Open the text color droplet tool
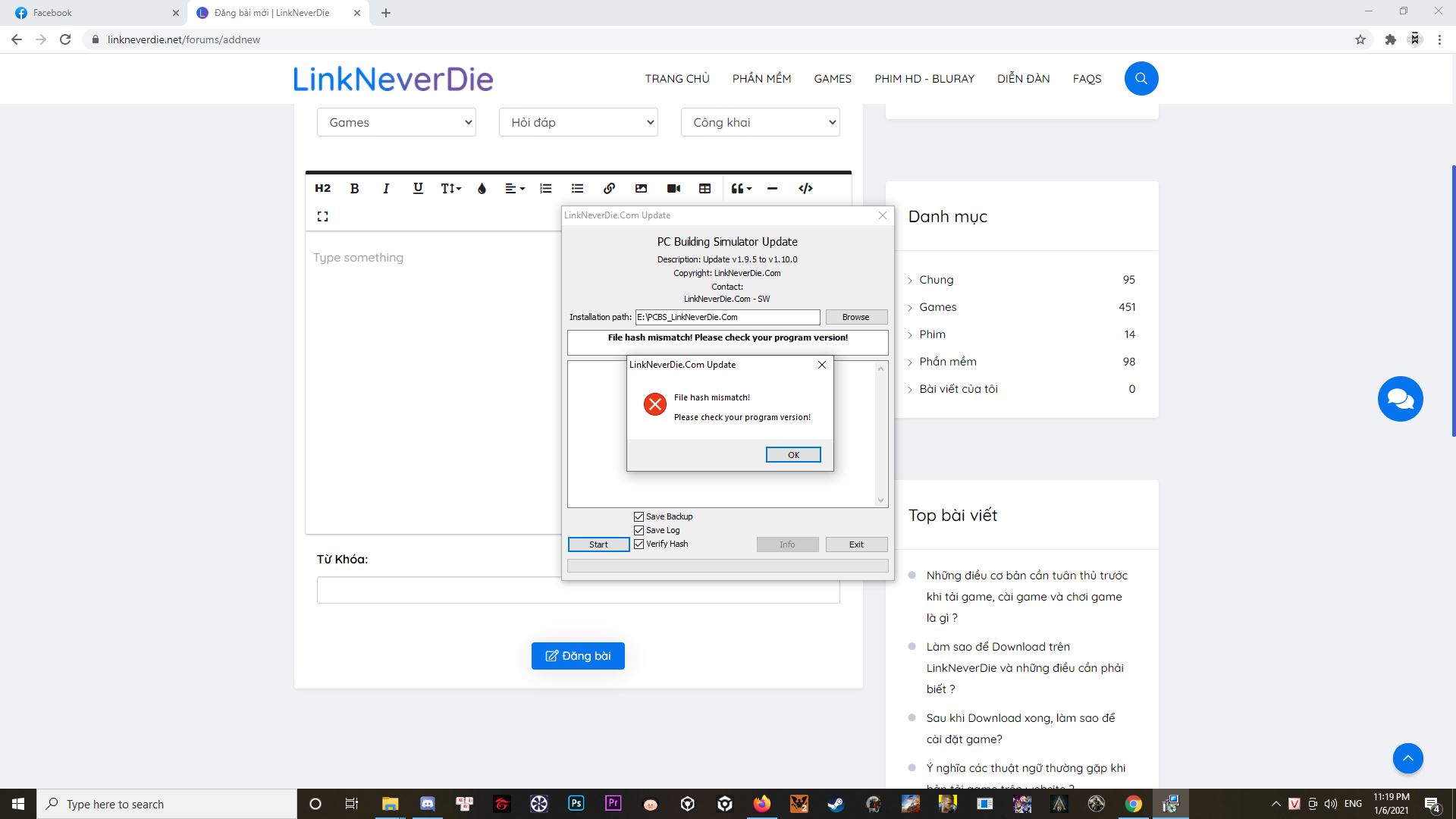The image size is (1456, 819). [x=482, y=188]
